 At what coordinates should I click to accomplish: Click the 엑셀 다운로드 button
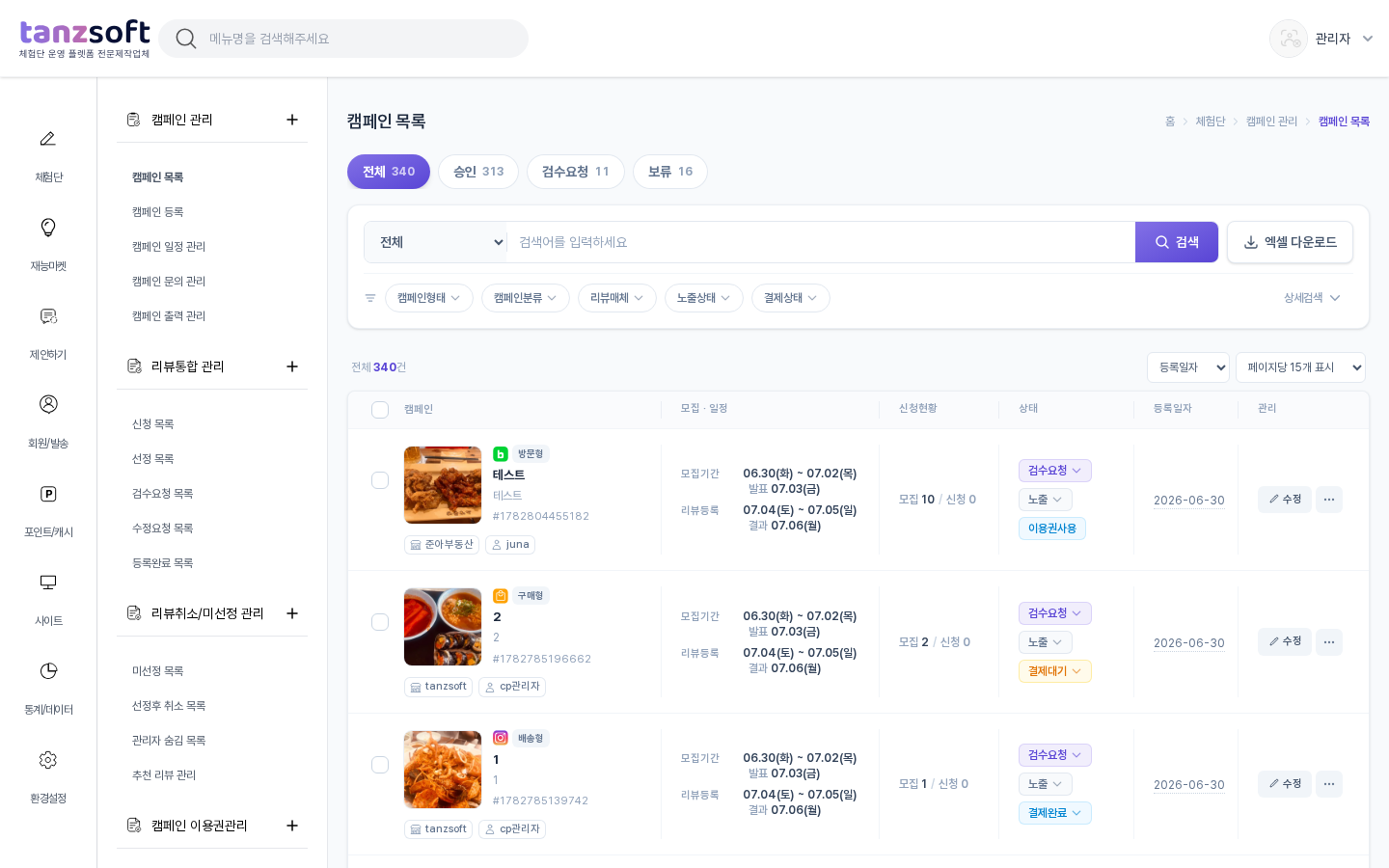click(x=1290, y=242)
